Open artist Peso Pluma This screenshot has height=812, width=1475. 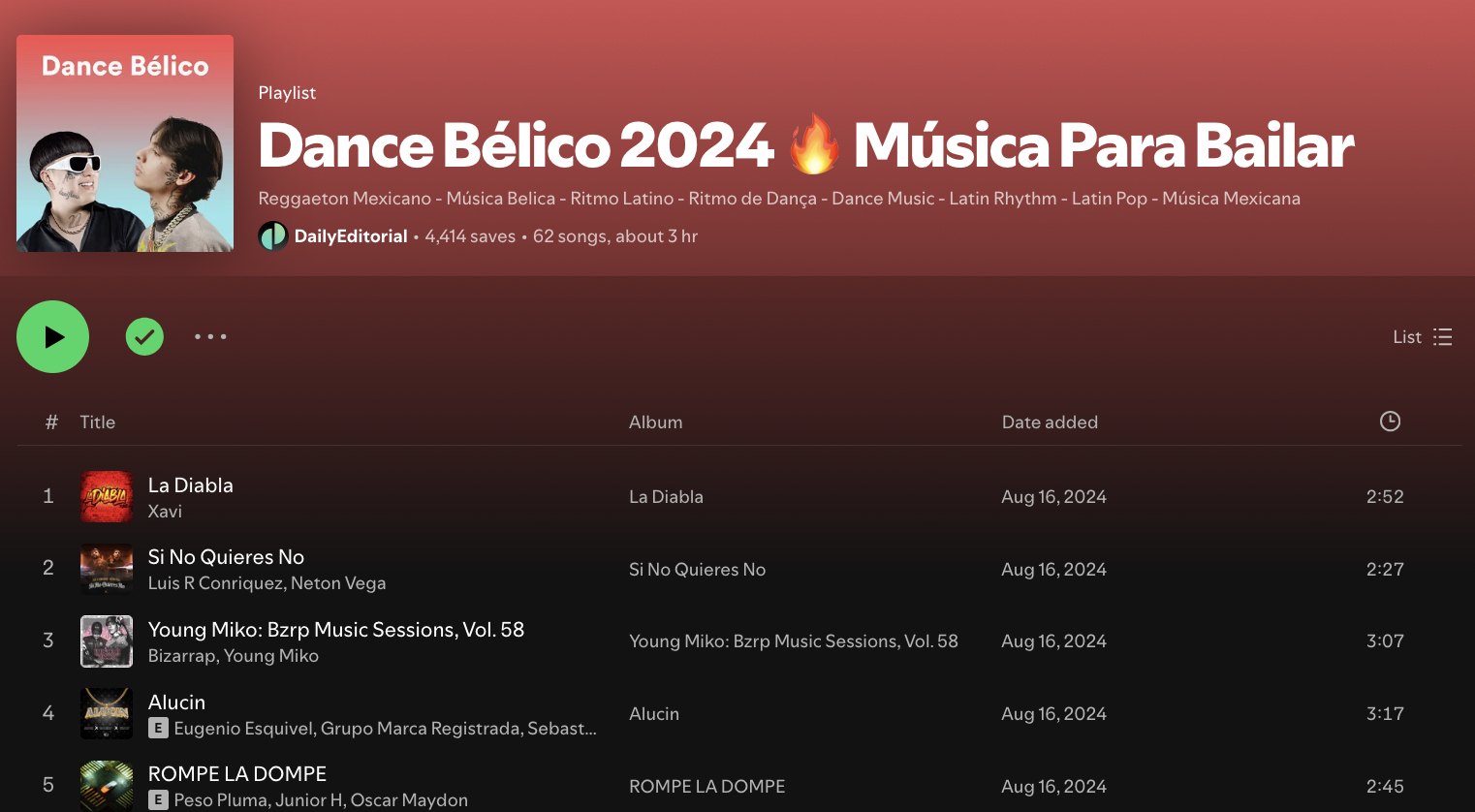[220, 799]
